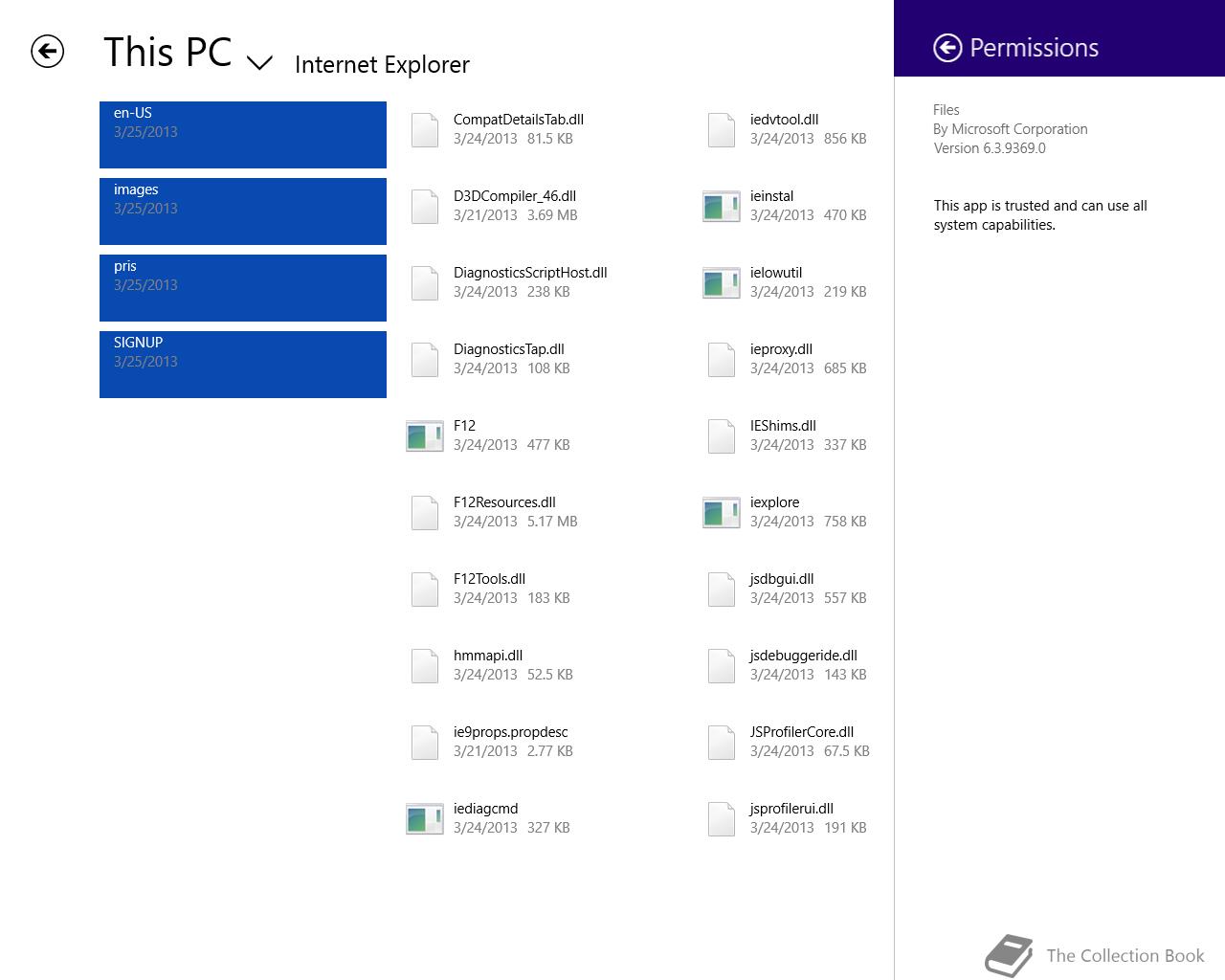Click the Permissions panel heading
The height and width of the screenshot is (980, 1225).
click(x=1034, y=48)
